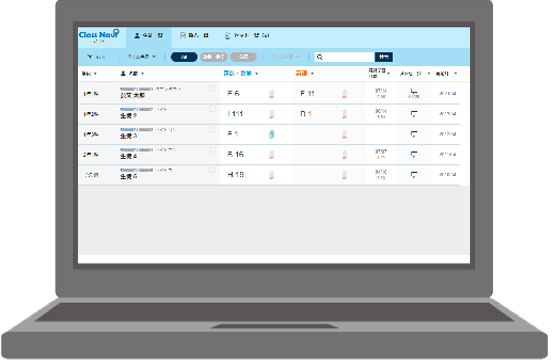Screen dimensions: 552x360
Task: Click the filter funnel icon in the toolbar
Action: click(90, 57)
